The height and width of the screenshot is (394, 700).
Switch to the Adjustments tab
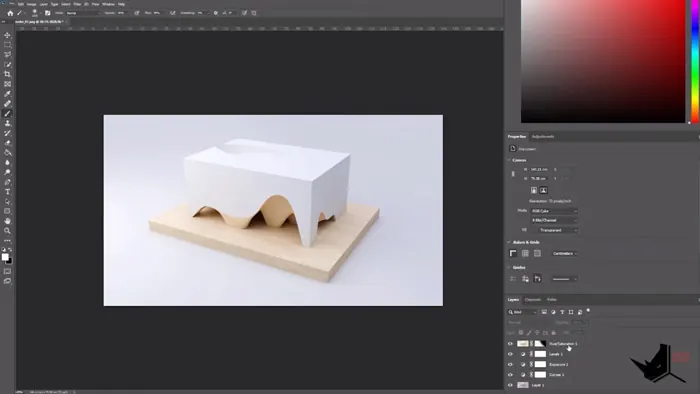pos(543,137)
